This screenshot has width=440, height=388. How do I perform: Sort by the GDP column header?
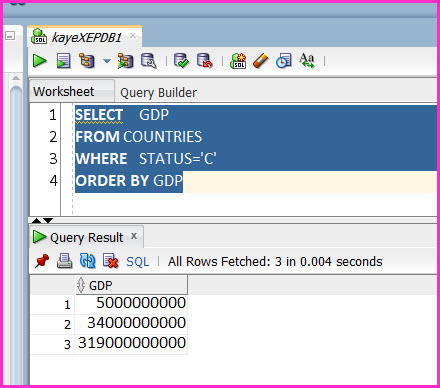[x=132, y=285]
